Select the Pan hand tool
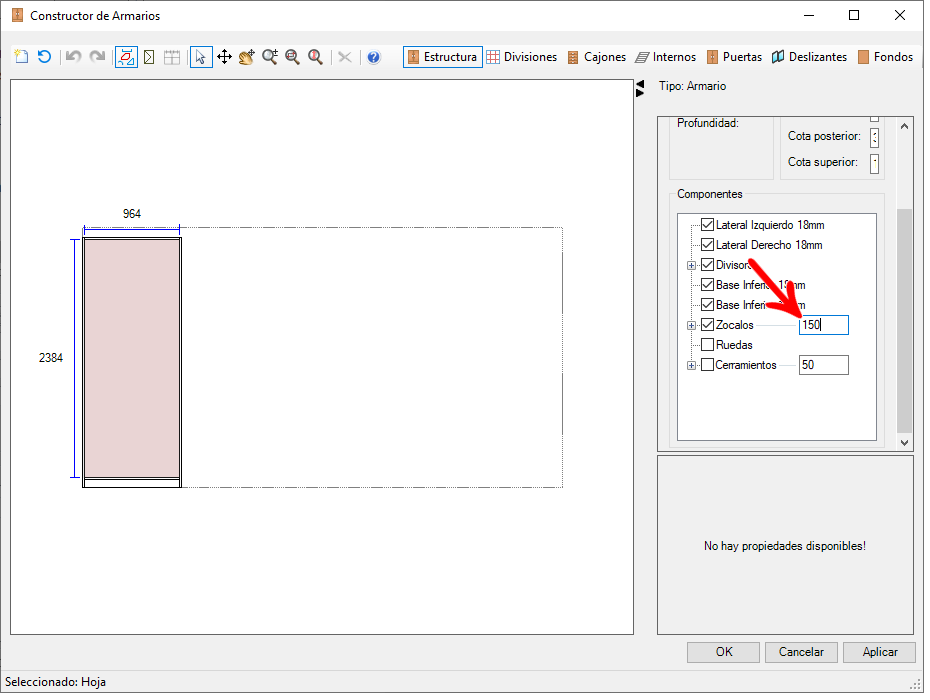This screenshot has width=930, height=700. (x=247, y=57)
